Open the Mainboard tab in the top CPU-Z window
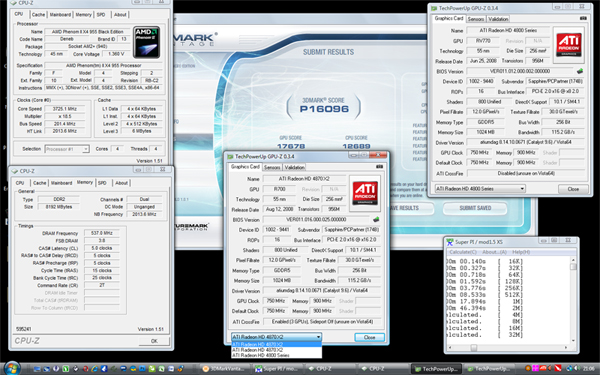The image size is (600, 375). 60,15
